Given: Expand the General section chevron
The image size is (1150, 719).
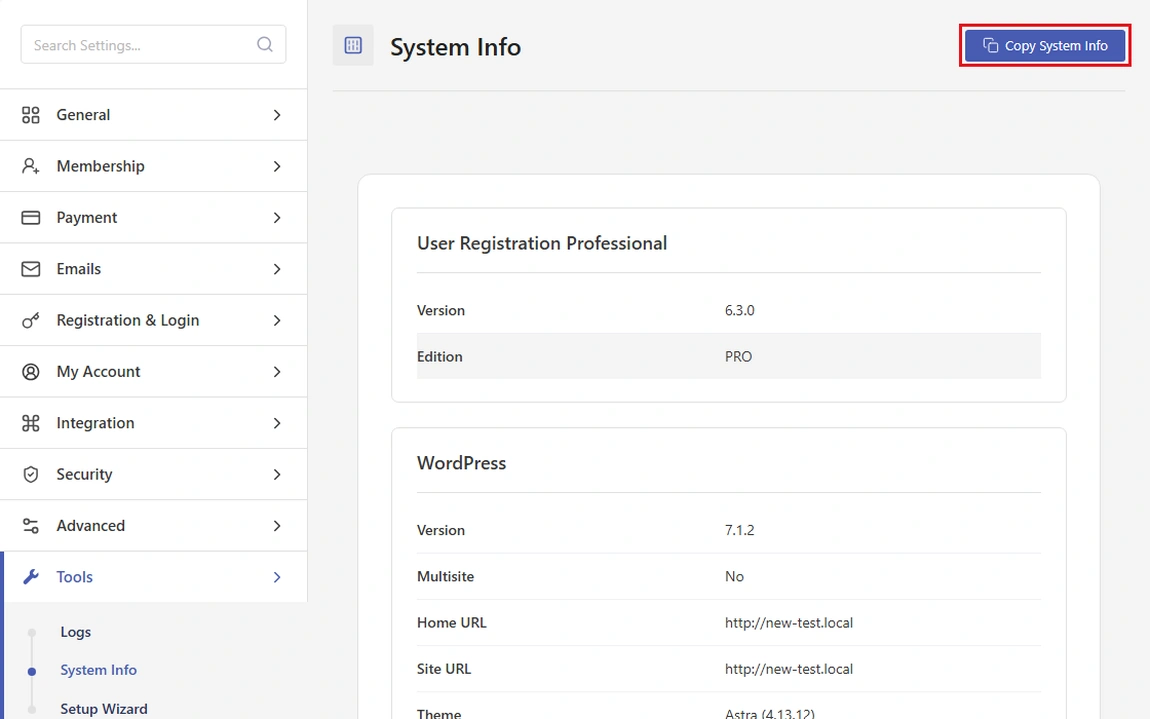Looking at the screenshot, I should [277, 115].
